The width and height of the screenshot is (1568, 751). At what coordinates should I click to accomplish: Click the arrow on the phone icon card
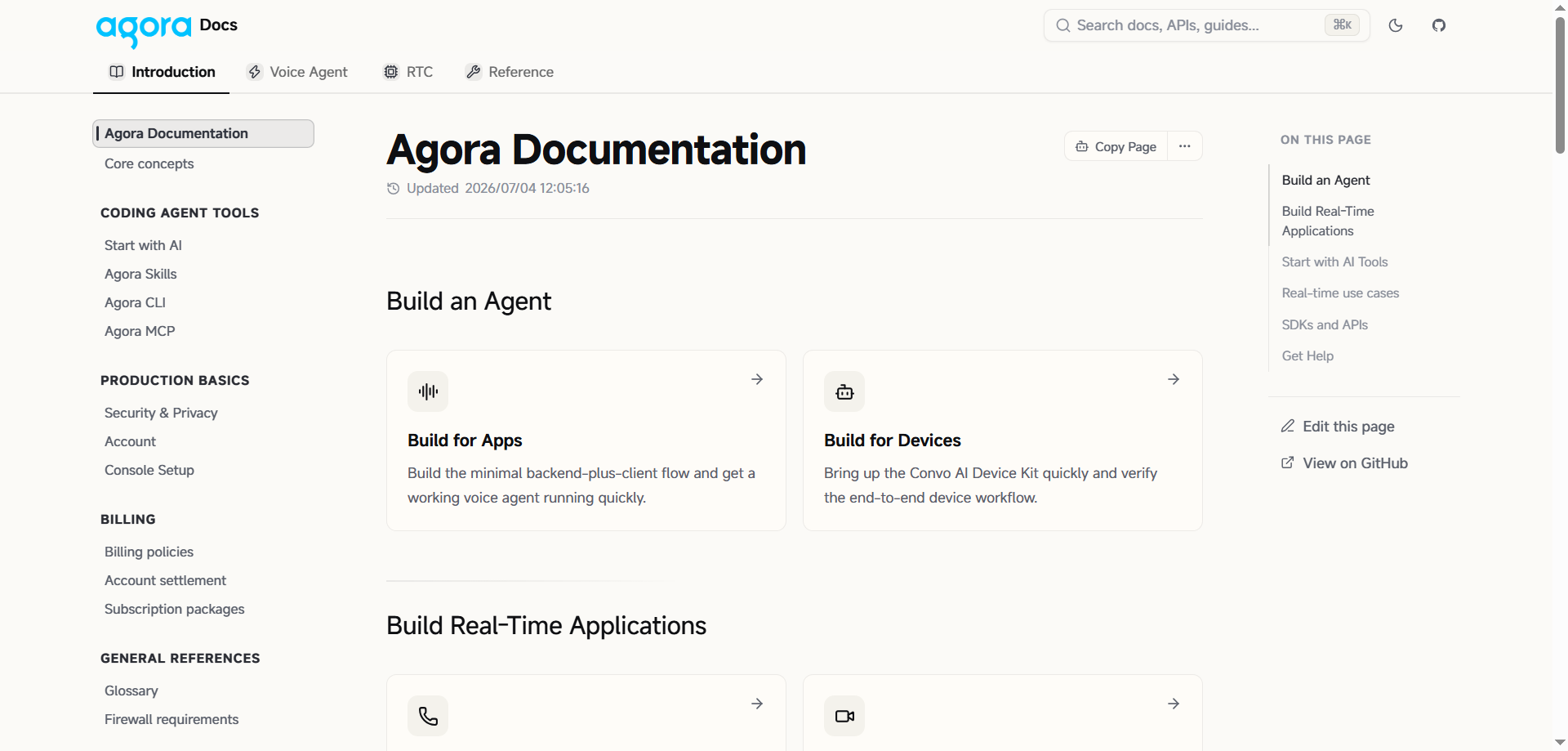pos(757,704)
